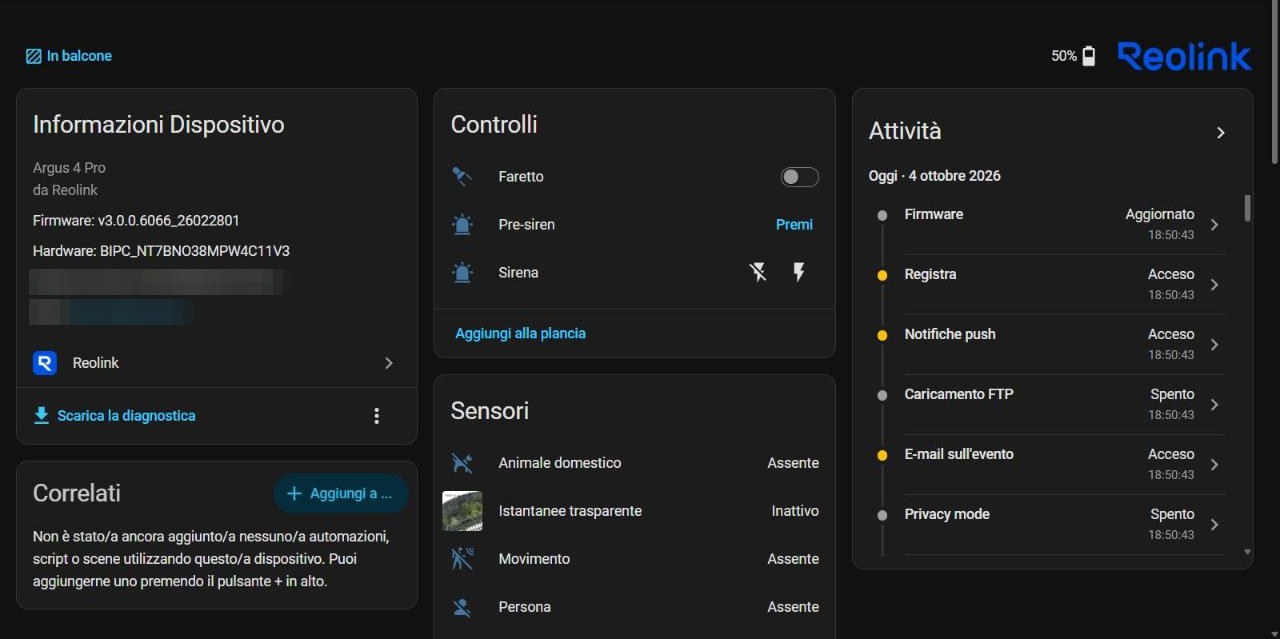Expand the Registra activity entry chevron
Screen dimensions: 1280x639
click(1214, 285)
